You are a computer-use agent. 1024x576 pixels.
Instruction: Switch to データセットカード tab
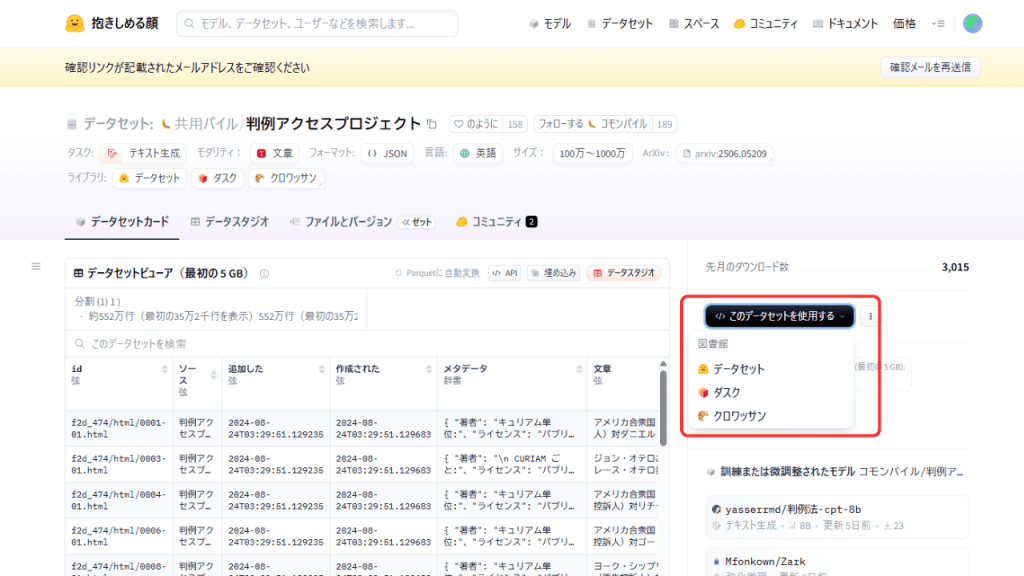click(122, 222)
